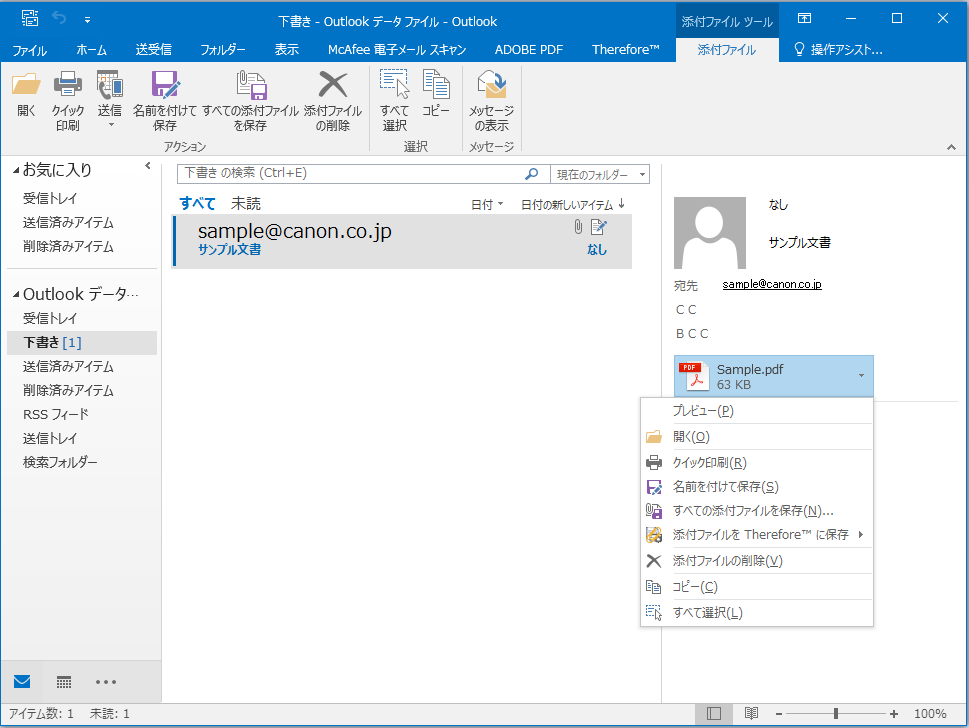Image resolution: width=969 pixels, height=728 pixels.
Task: Open the File (ファイル) tab
Action: (x=29, y=50)
